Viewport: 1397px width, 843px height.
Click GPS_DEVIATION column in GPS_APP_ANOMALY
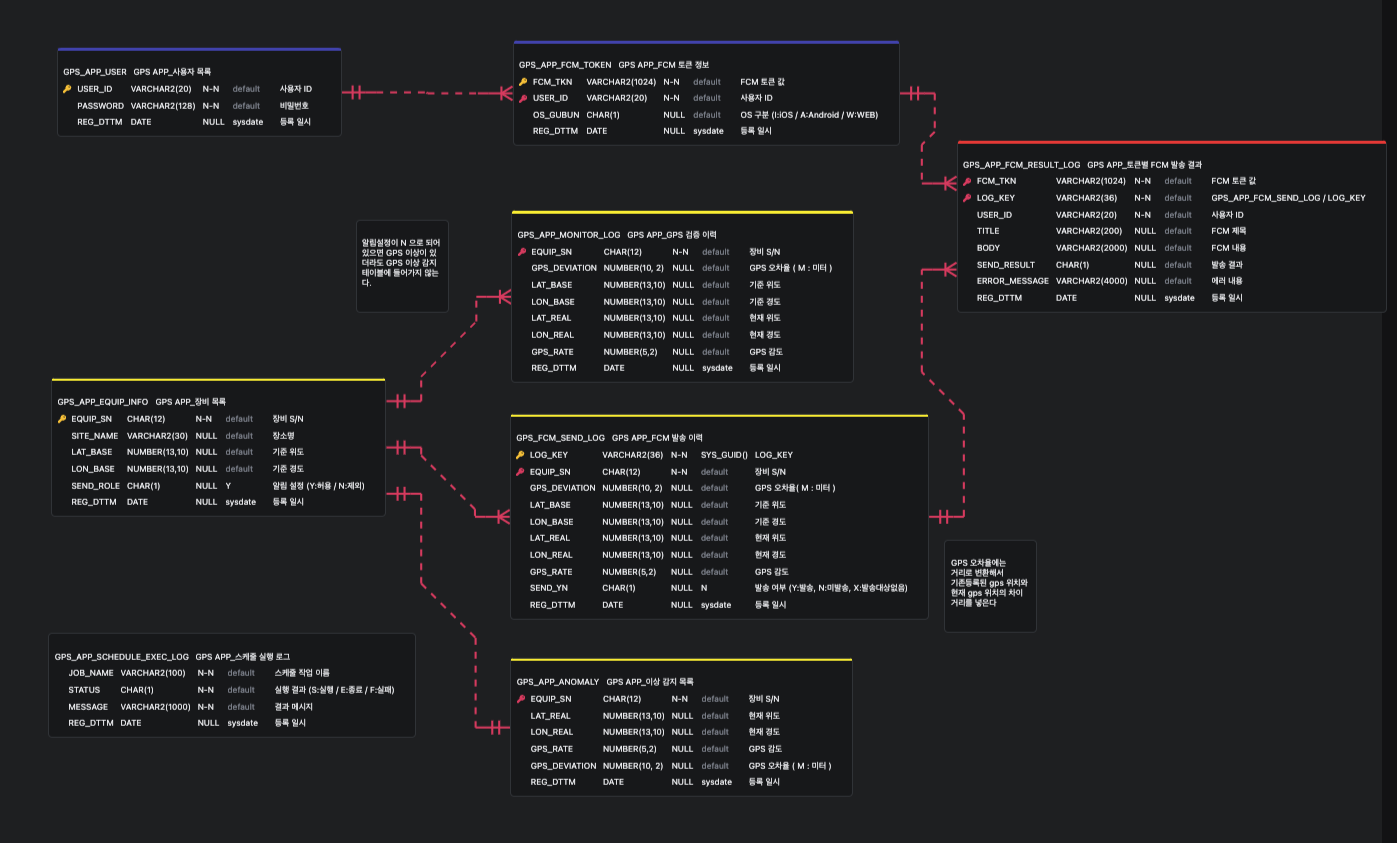[x=564, y=766]
